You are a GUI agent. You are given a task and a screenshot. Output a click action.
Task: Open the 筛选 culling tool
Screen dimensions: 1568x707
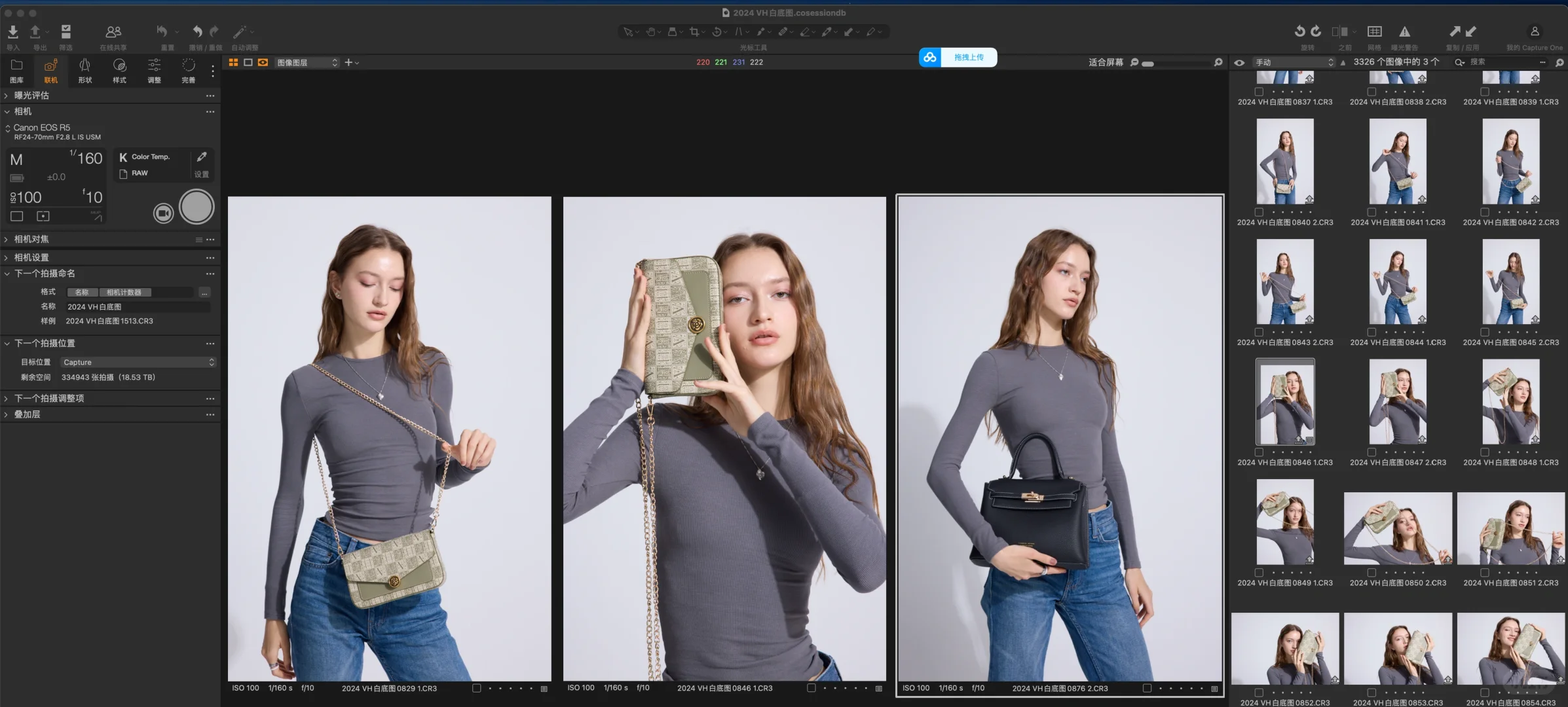[x=66, y=31]
